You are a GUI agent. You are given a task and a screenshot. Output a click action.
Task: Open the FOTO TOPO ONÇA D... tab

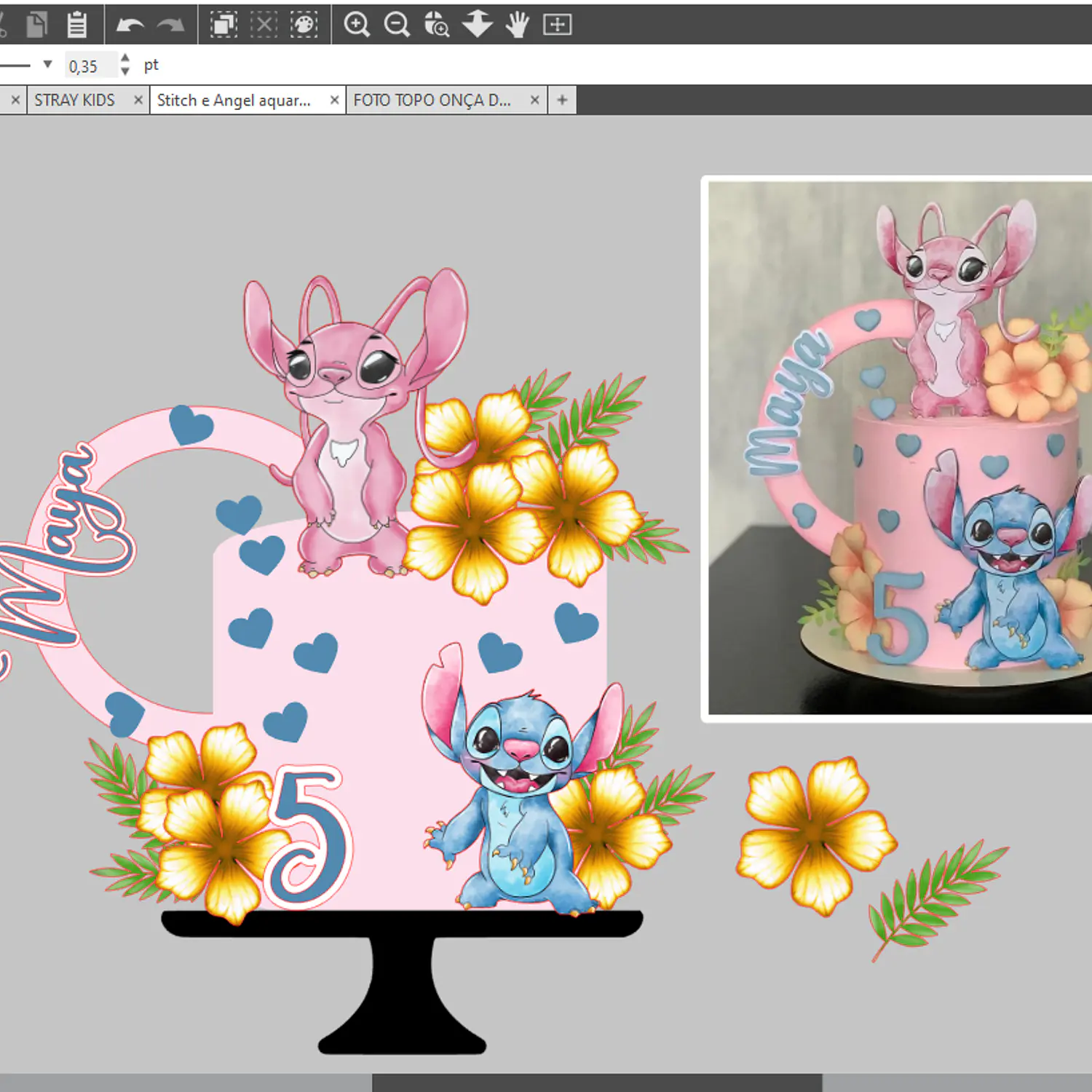(432, 100)
